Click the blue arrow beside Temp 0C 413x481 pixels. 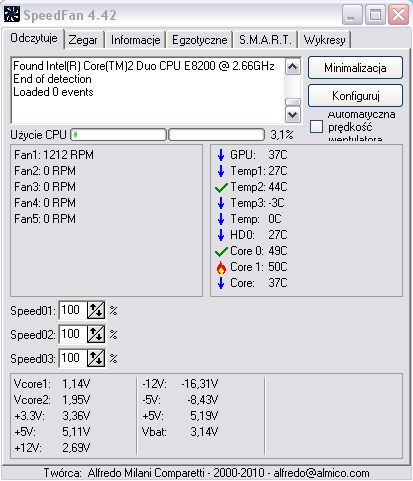pos(221,219)
